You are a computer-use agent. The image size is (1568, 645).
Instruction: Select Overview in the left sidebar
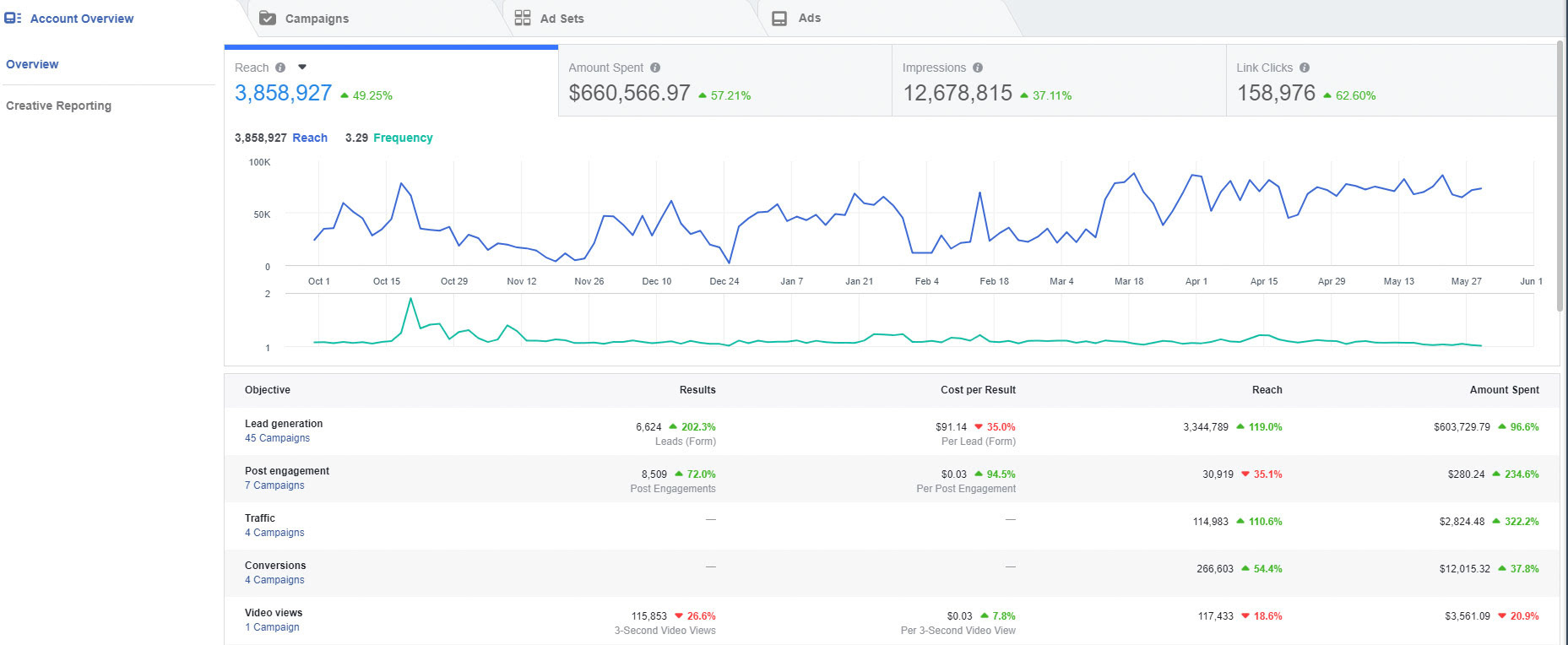[x=32, y=64]
